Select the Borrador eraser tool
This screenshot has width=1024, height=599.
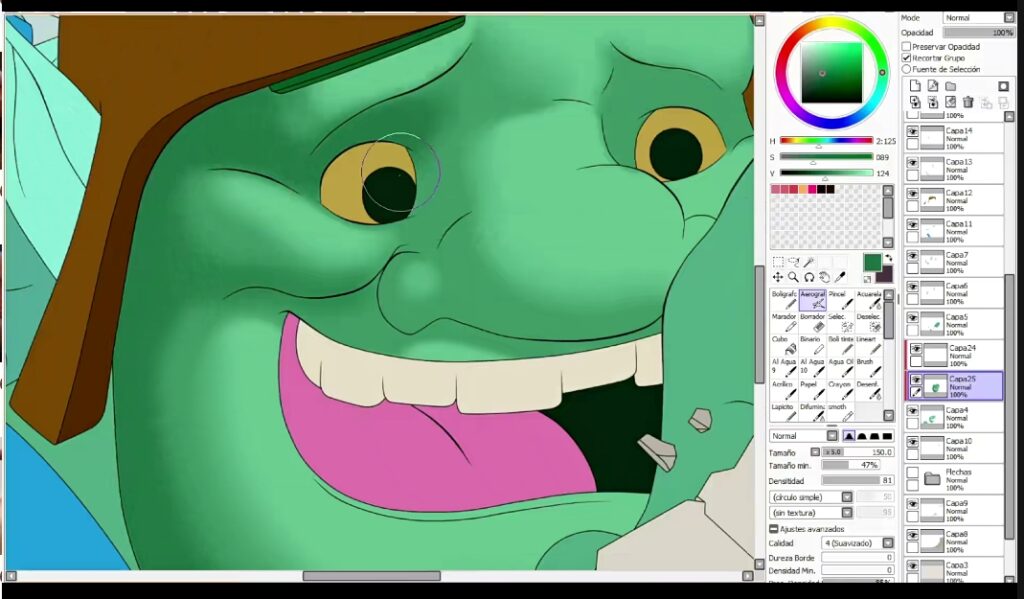click(812, 322)
